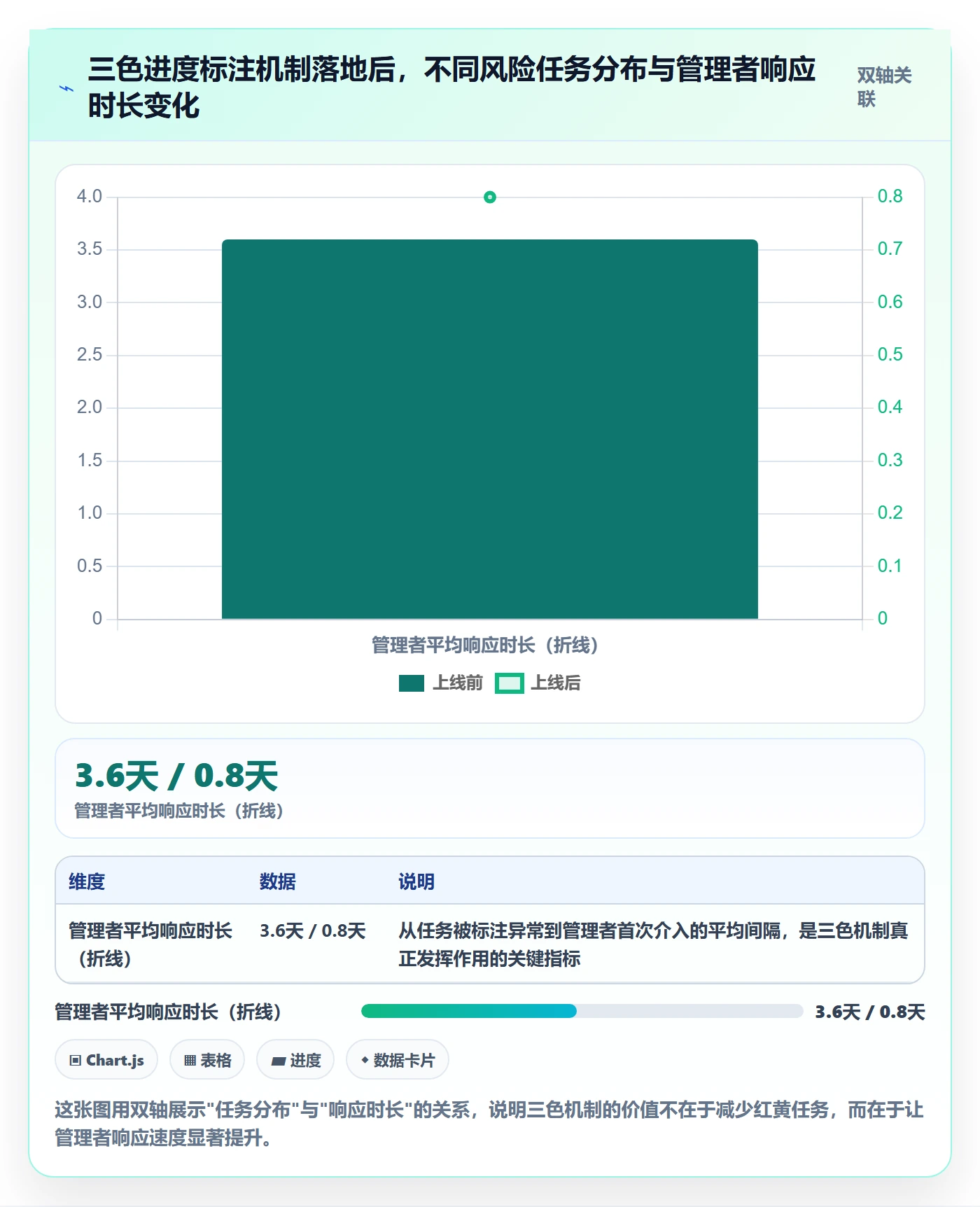Toggle the 上线前 legend item
Image resolution: width=980 pixels, height=1207 pixels.
click(441, 683)
